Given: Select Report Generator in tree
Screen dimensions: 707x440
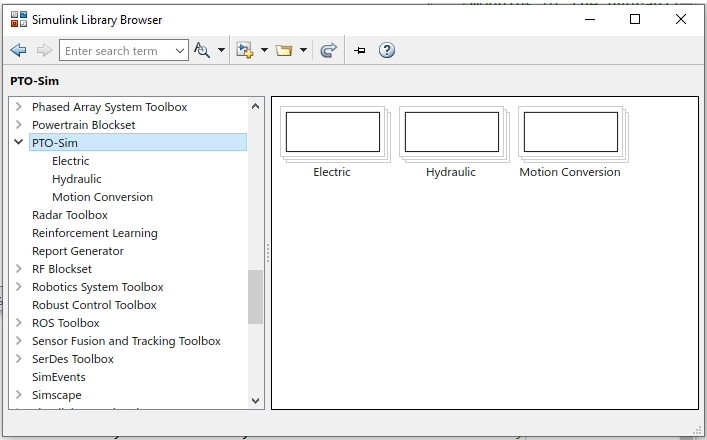Looking at the screenshot, I should coord(78,251).
